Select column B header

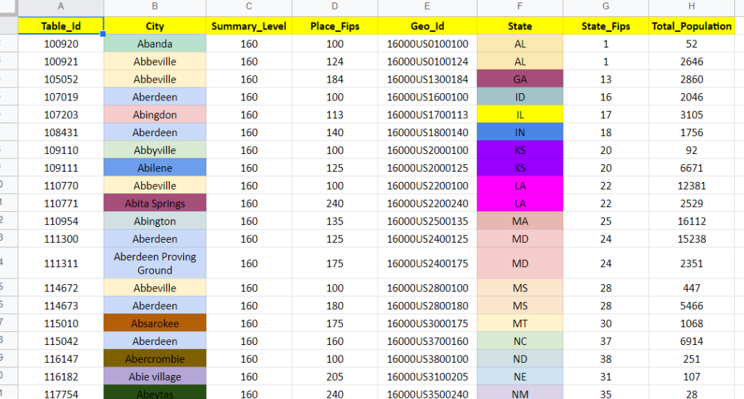(155, 7)
